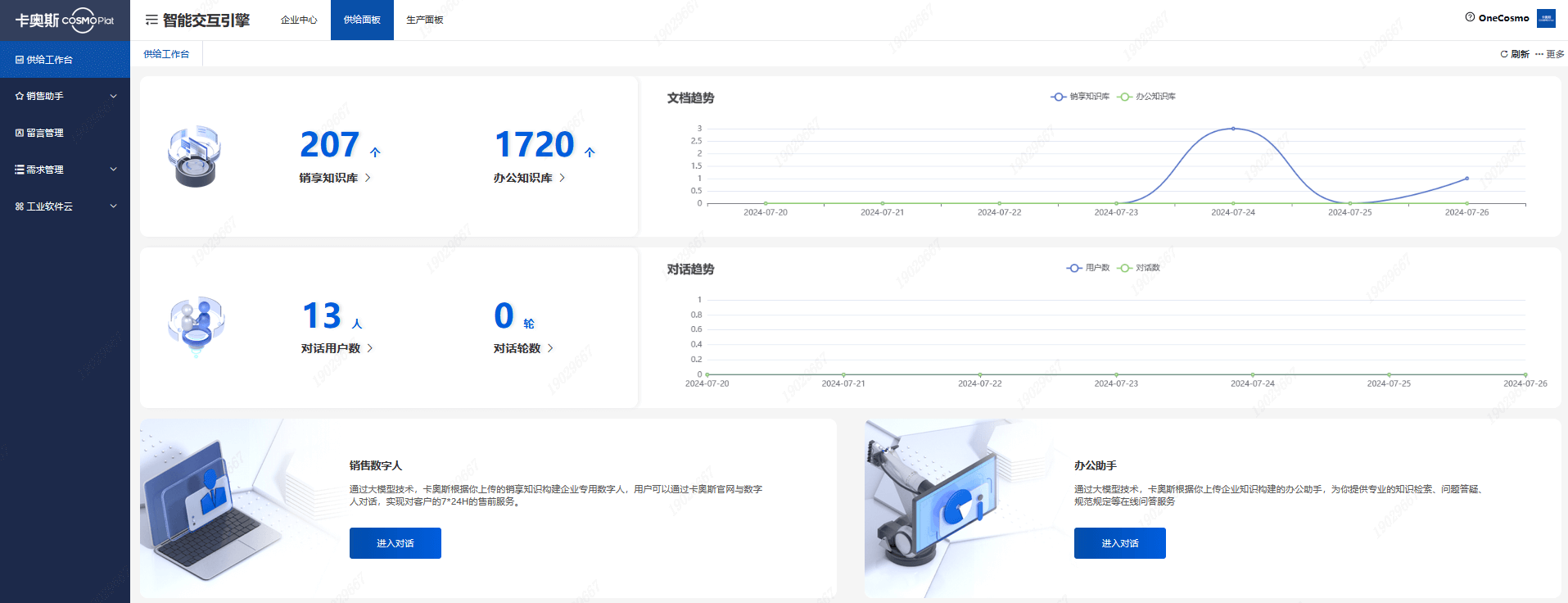The width and height of the screenshot is (1568, 603).
Task: Click the users illustration beside 13
Action: coord(196,326)
